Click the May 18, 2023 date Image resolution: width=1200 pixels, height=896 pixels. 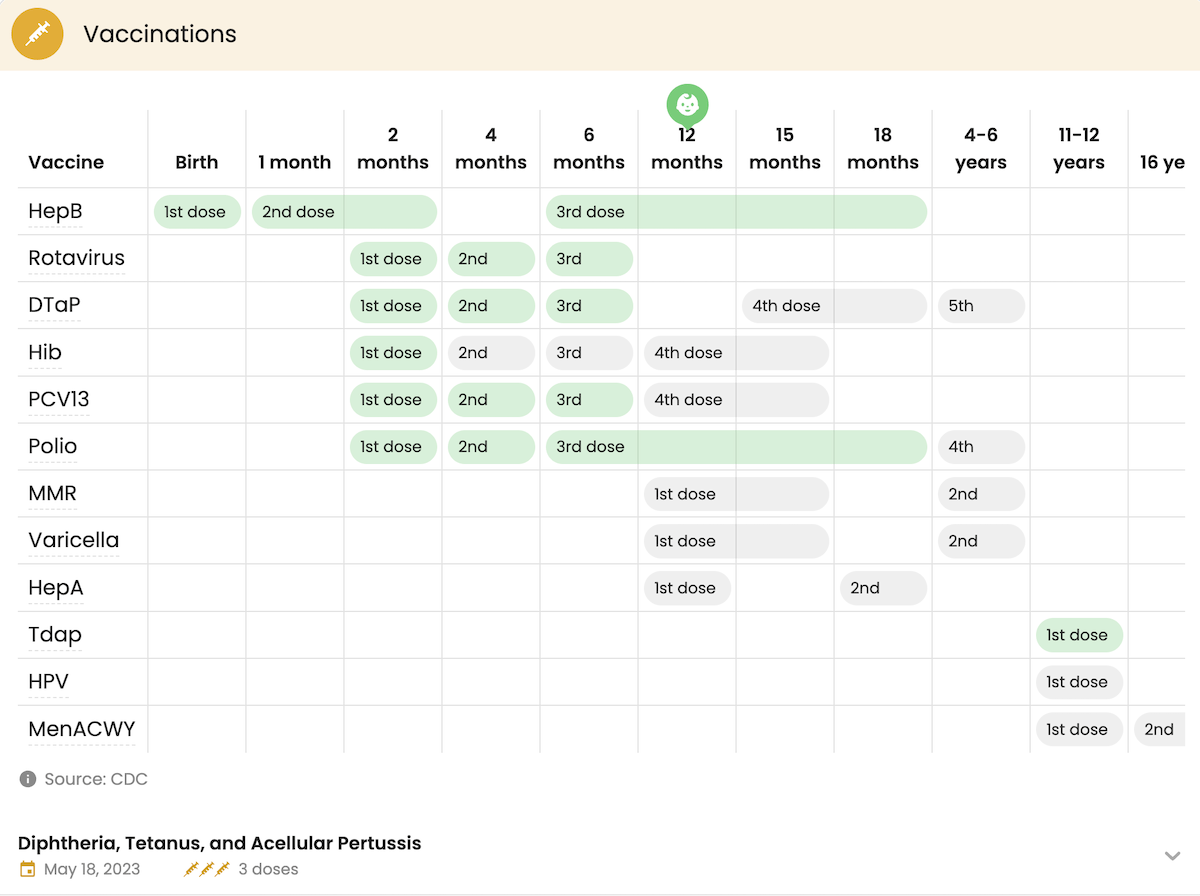tap(92, 869)
